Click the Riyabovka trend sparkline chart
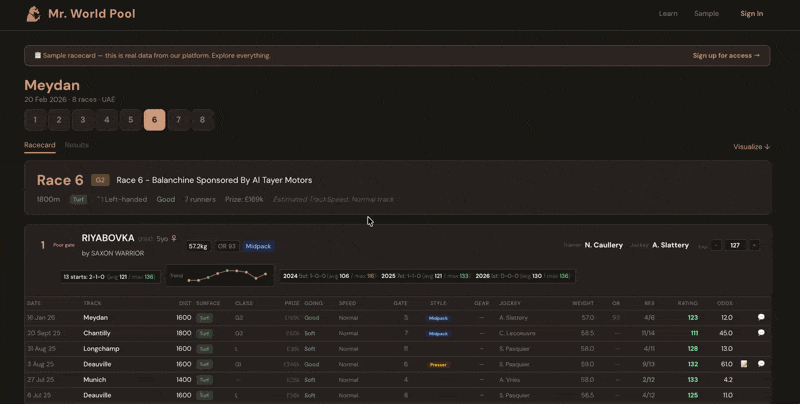Viewport: 800px width, 404px height. (x=221, y=275)
